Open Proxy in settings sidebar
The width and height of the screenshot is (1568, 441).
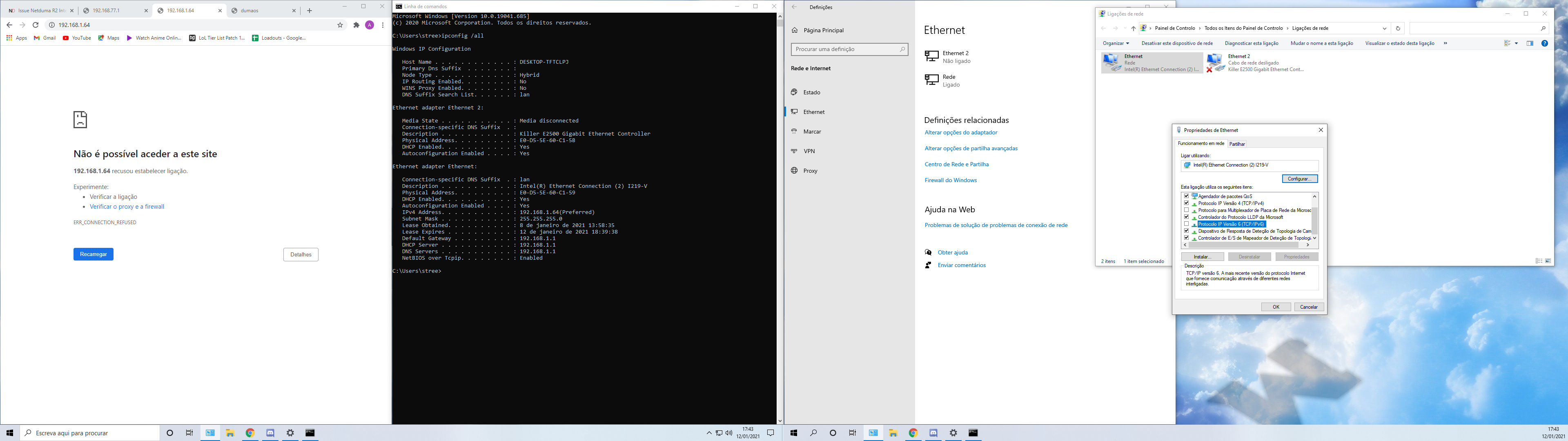[x=810, y=171]
